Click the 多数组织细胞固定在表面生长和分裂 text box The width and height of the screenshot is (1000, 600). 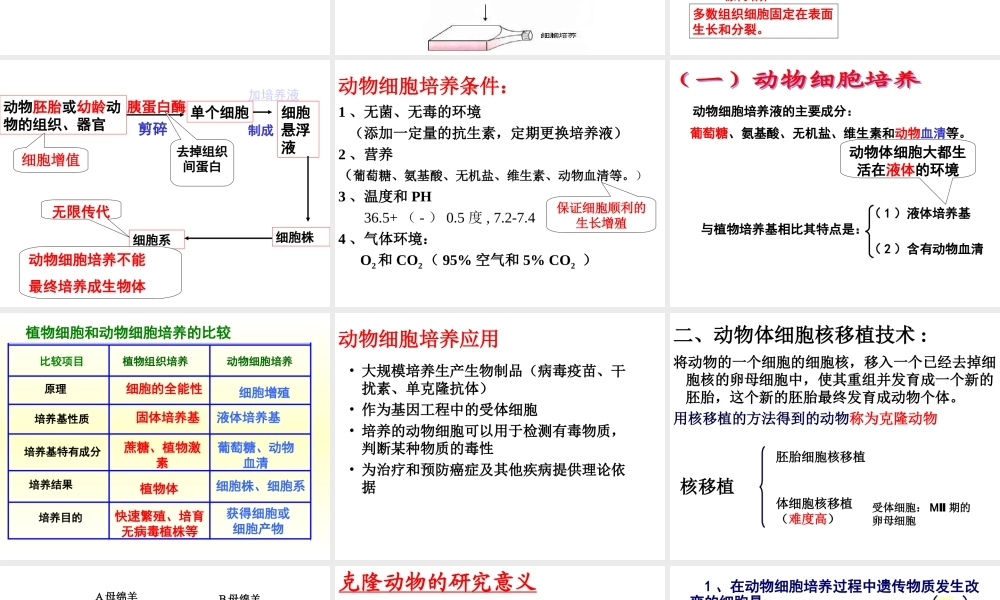pos(765,22)
